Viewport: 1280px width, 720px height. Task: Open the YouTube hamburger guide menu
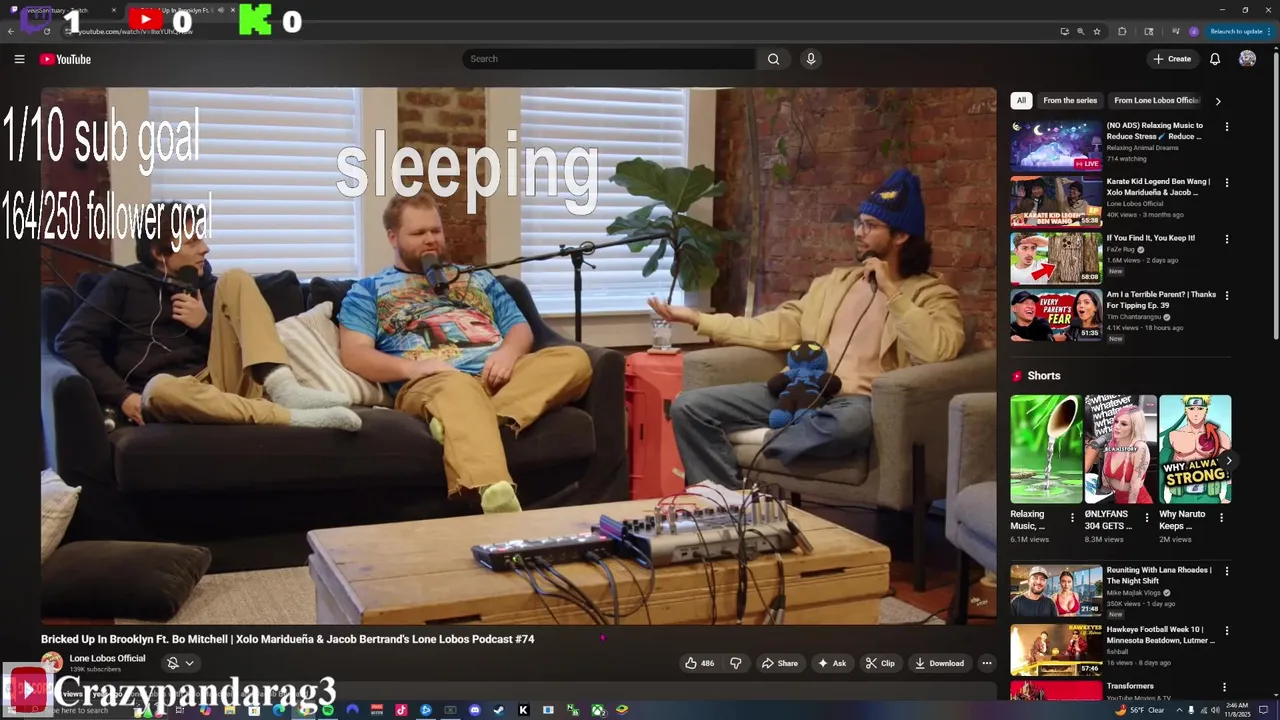pyautogui.click(x=19, y=59)
